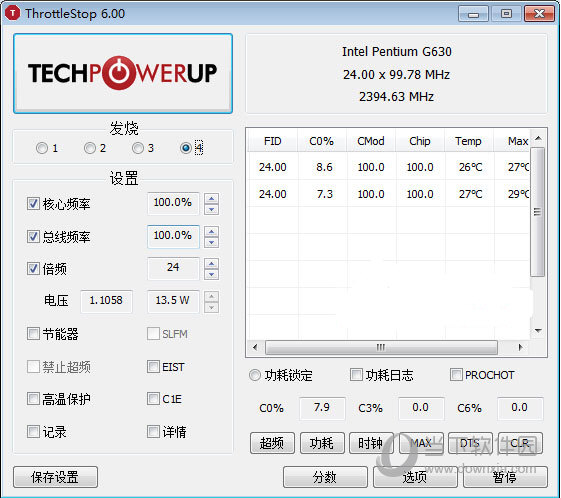
Task: Click the Chip column header
Action: coord(420,141)
